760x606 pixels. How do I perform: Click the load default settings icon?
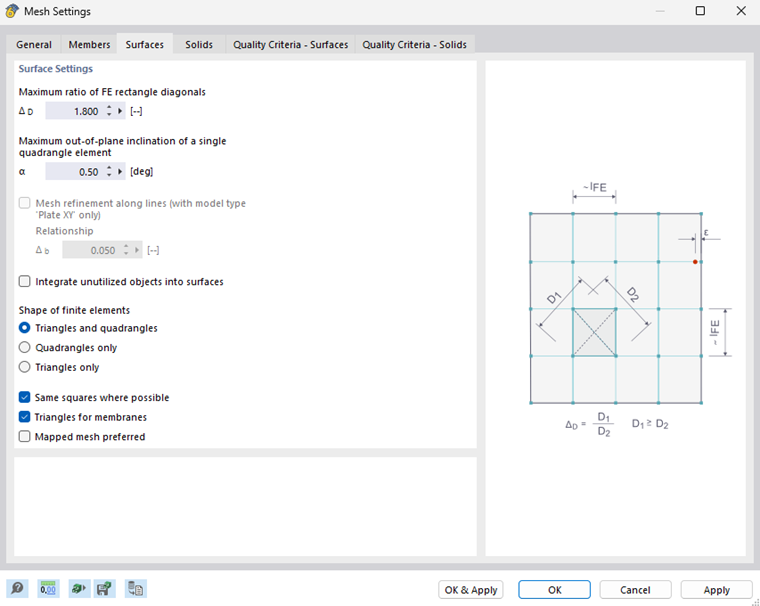tap(79, 589)
